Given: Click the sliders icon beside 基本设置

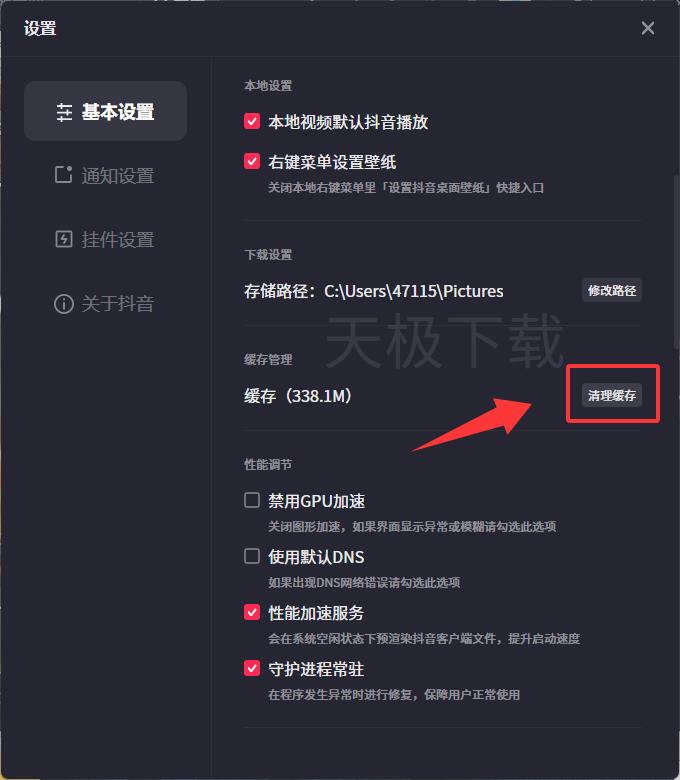Looking at the screenshot, I should pos(64,112).
